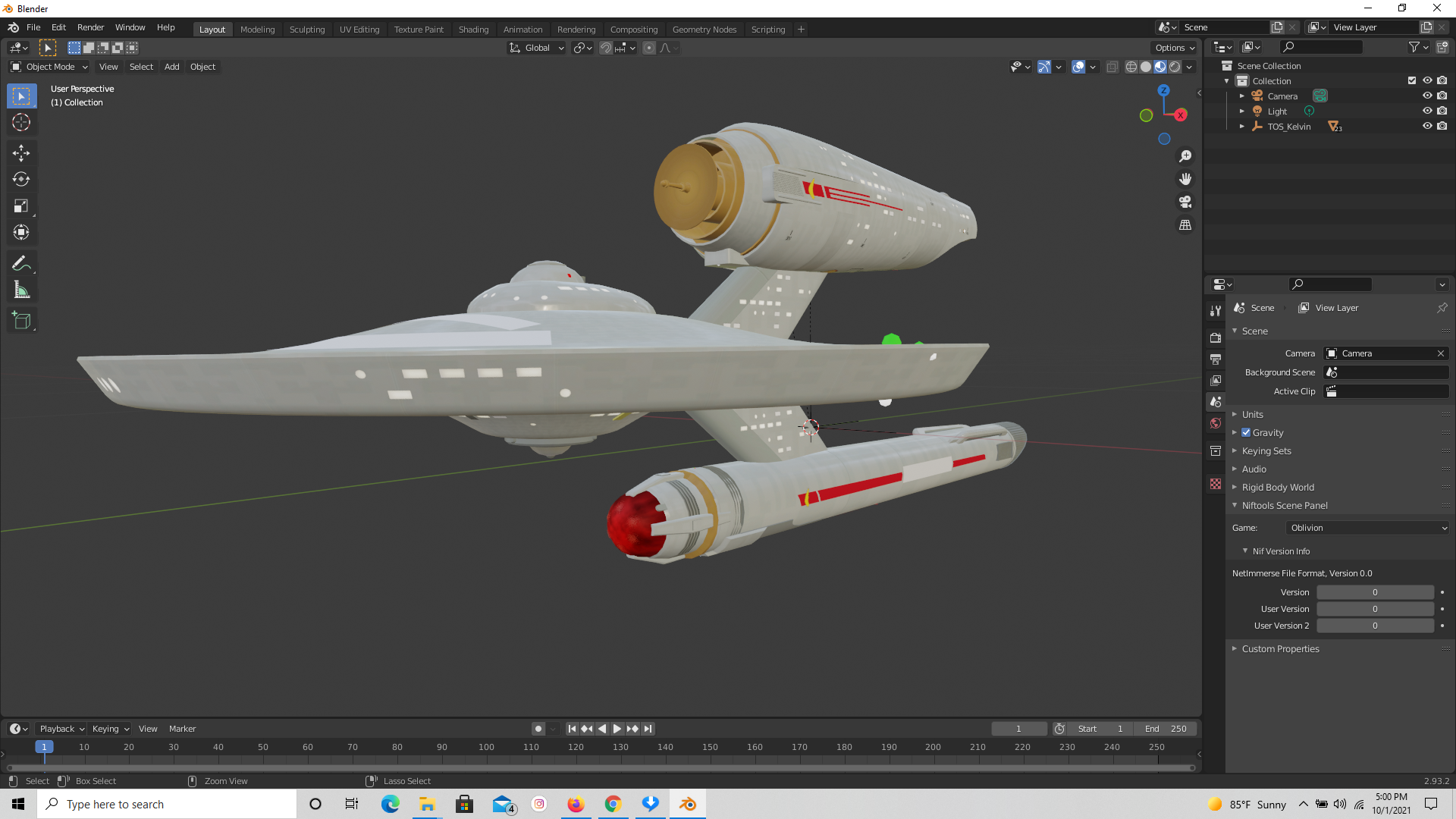
Task: Clear the scene Camera field
Action: pos(1441,353)
